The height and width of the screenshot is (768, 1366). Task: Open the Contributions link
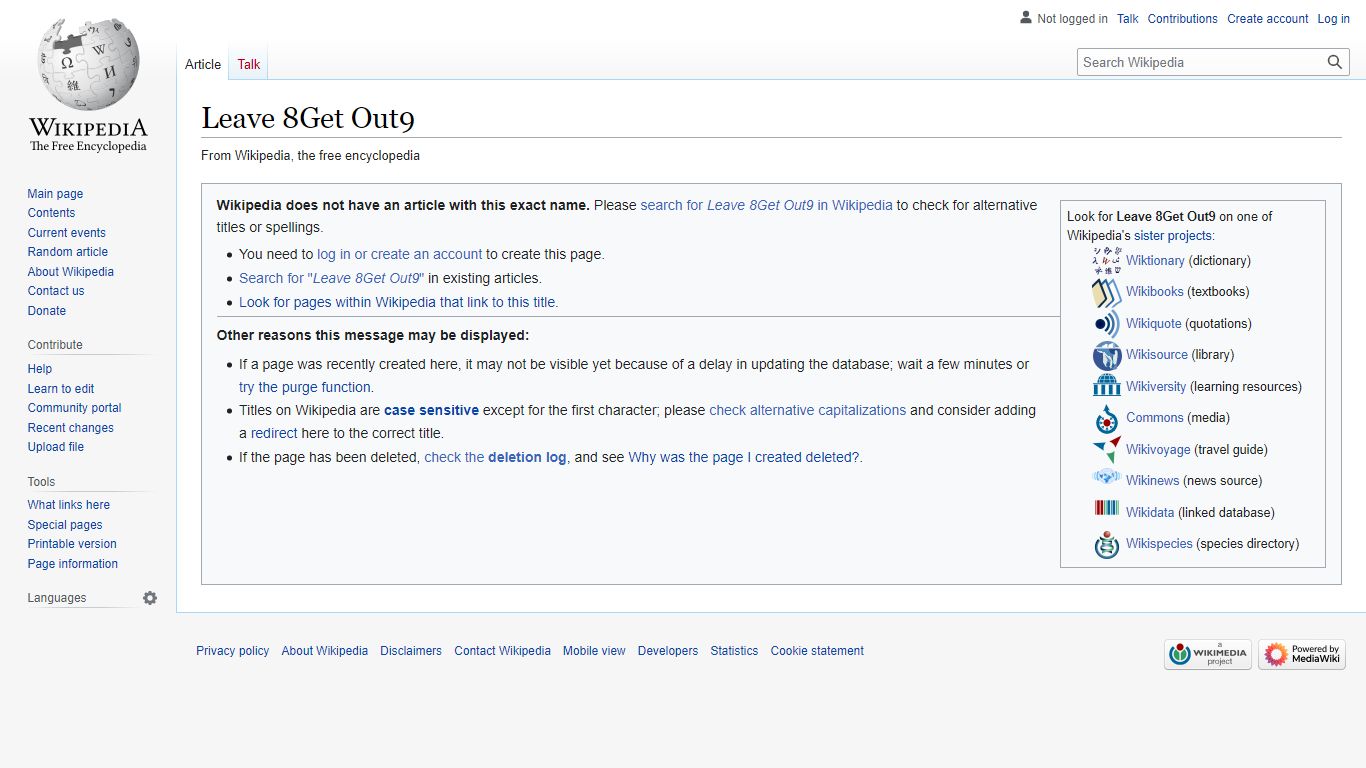tap(1183, 19)
